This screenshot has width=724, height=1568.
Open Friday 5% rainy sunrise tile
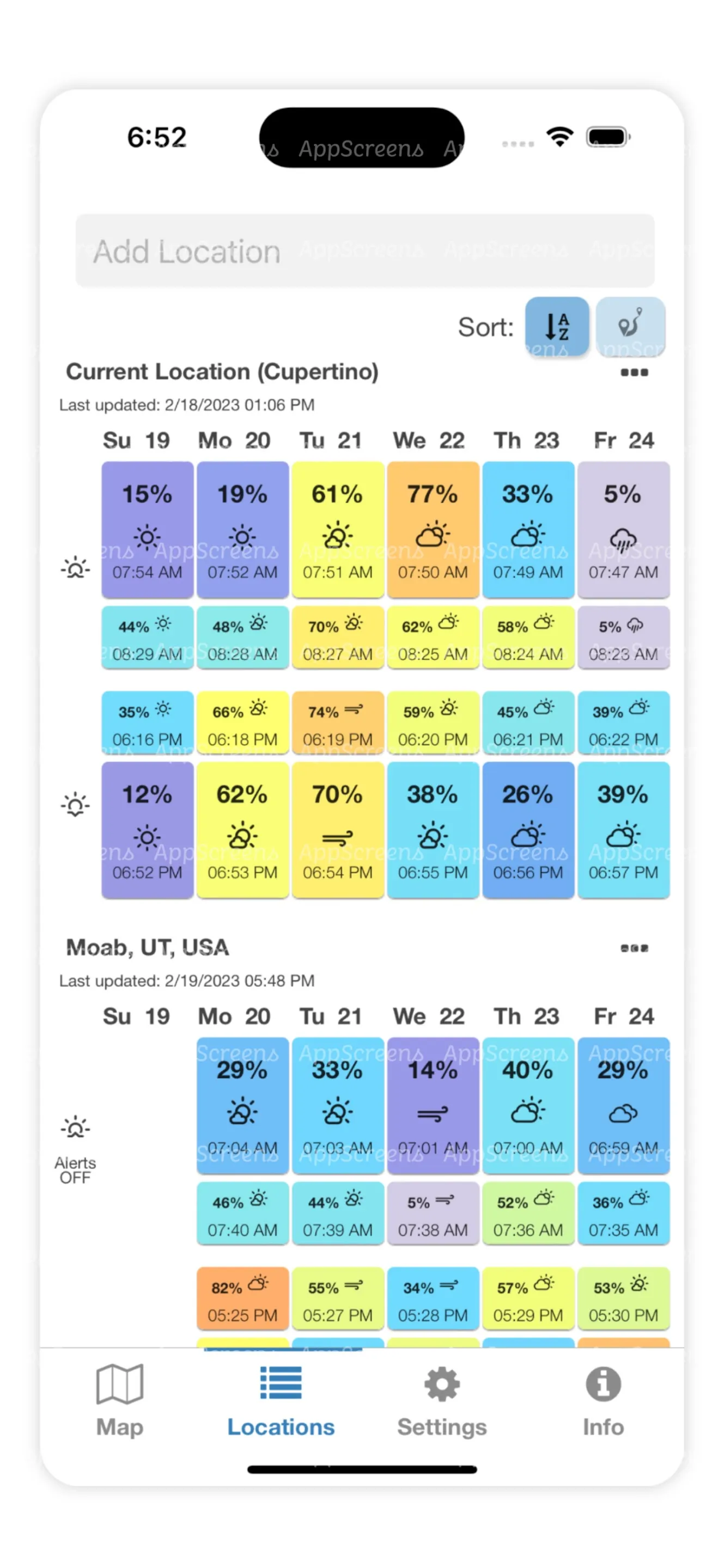(623, 529)
